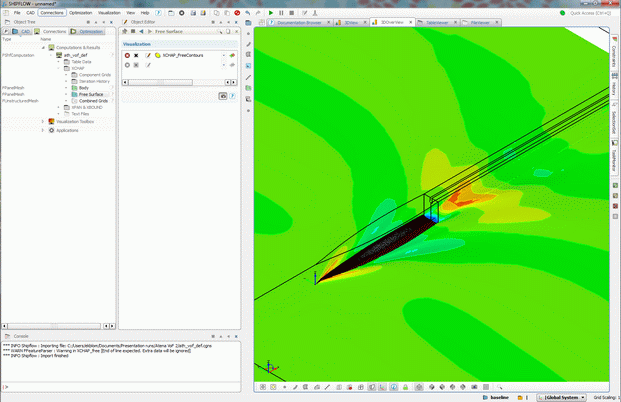
Task: Click the Undo arrow icon
Action: [247, 12]
